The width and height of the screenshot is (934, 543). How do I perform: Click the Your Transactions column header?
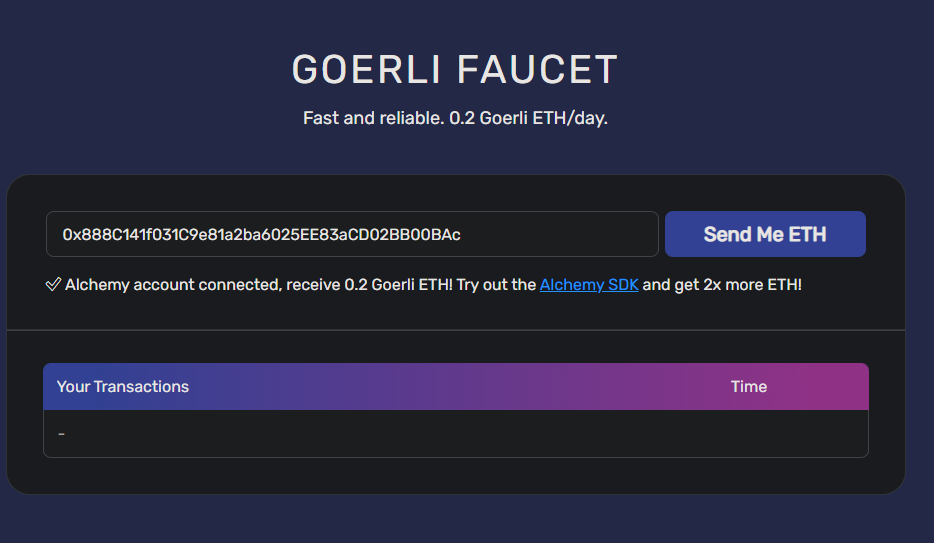tap(123, 387)
